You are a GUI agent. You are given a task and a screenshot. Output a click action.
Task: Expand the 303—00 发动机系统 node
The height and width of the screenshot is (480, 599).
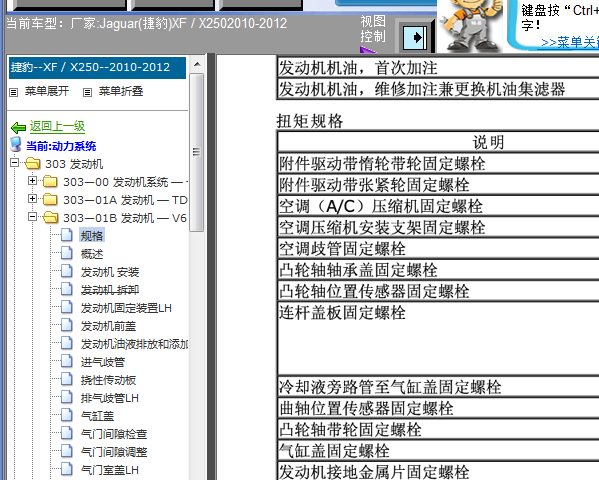tap(32, 180)
